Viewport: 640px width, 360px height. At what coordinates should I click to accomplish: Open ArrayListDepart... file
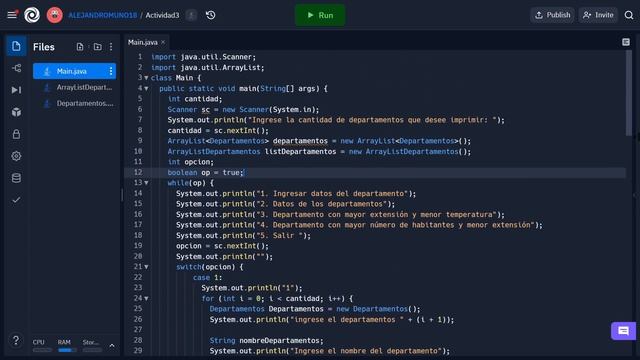[74, 87]
